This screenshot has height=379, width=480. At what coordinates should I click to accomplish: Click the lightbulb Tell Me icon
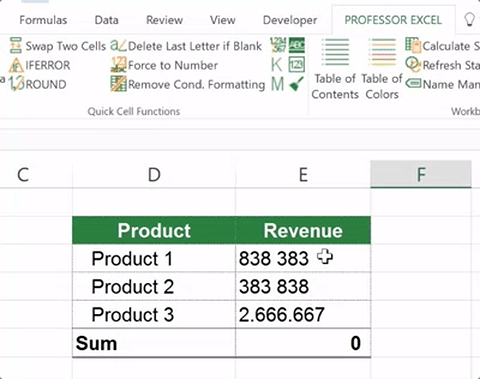tap(469, 19)
